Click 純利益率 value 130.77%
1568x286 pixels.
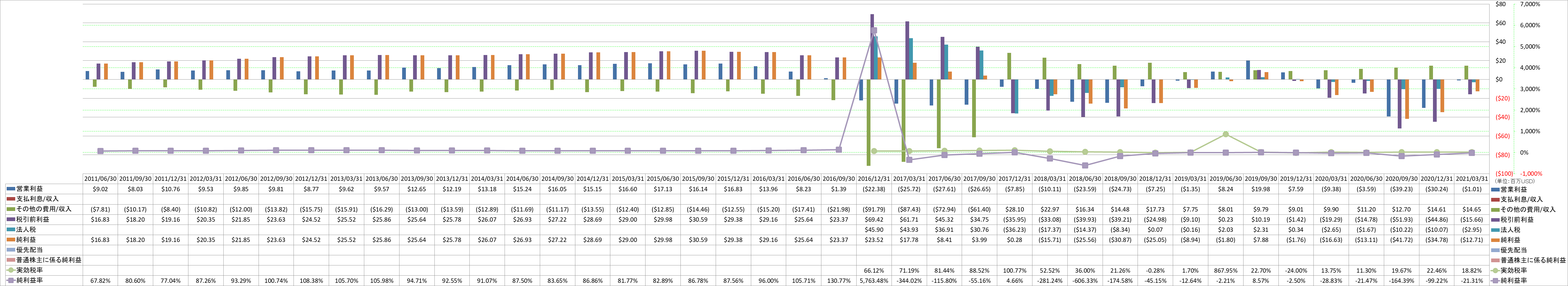click(x=839, y=280)
